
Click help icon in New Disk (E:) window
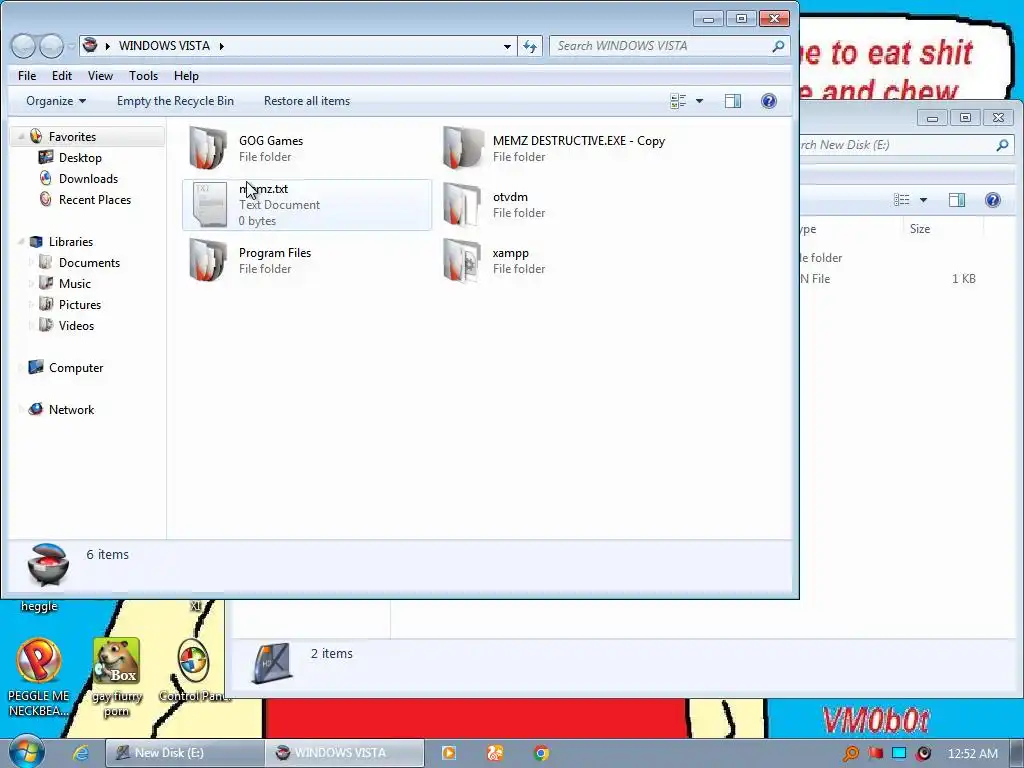(993, 200)
